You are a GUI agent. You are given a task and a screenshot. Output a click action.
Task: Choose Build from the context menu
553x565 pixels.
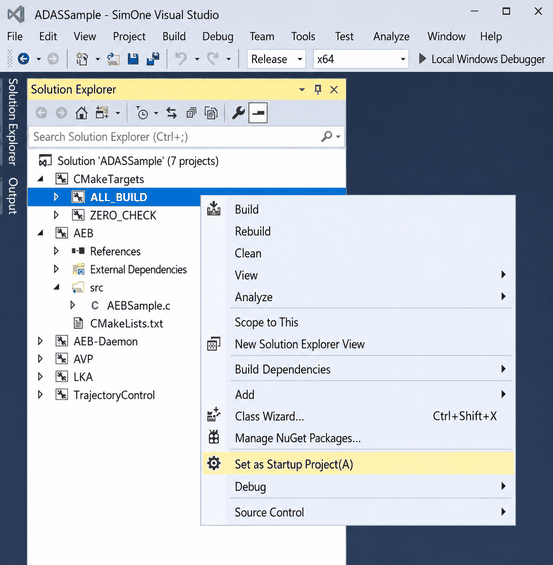click(358, 209)
